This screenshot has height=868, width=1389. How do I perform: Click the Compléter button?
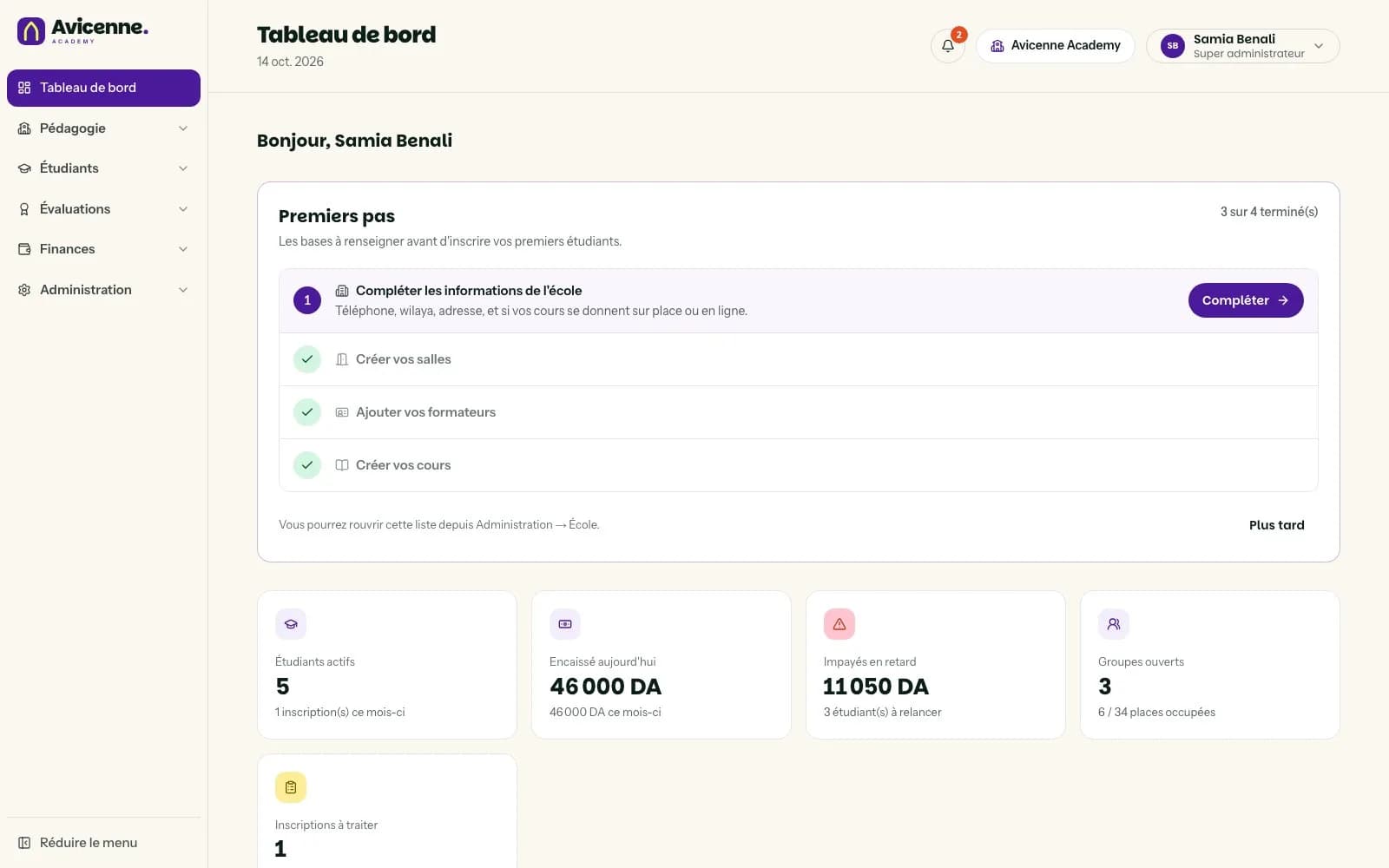tap(1246, 300)
